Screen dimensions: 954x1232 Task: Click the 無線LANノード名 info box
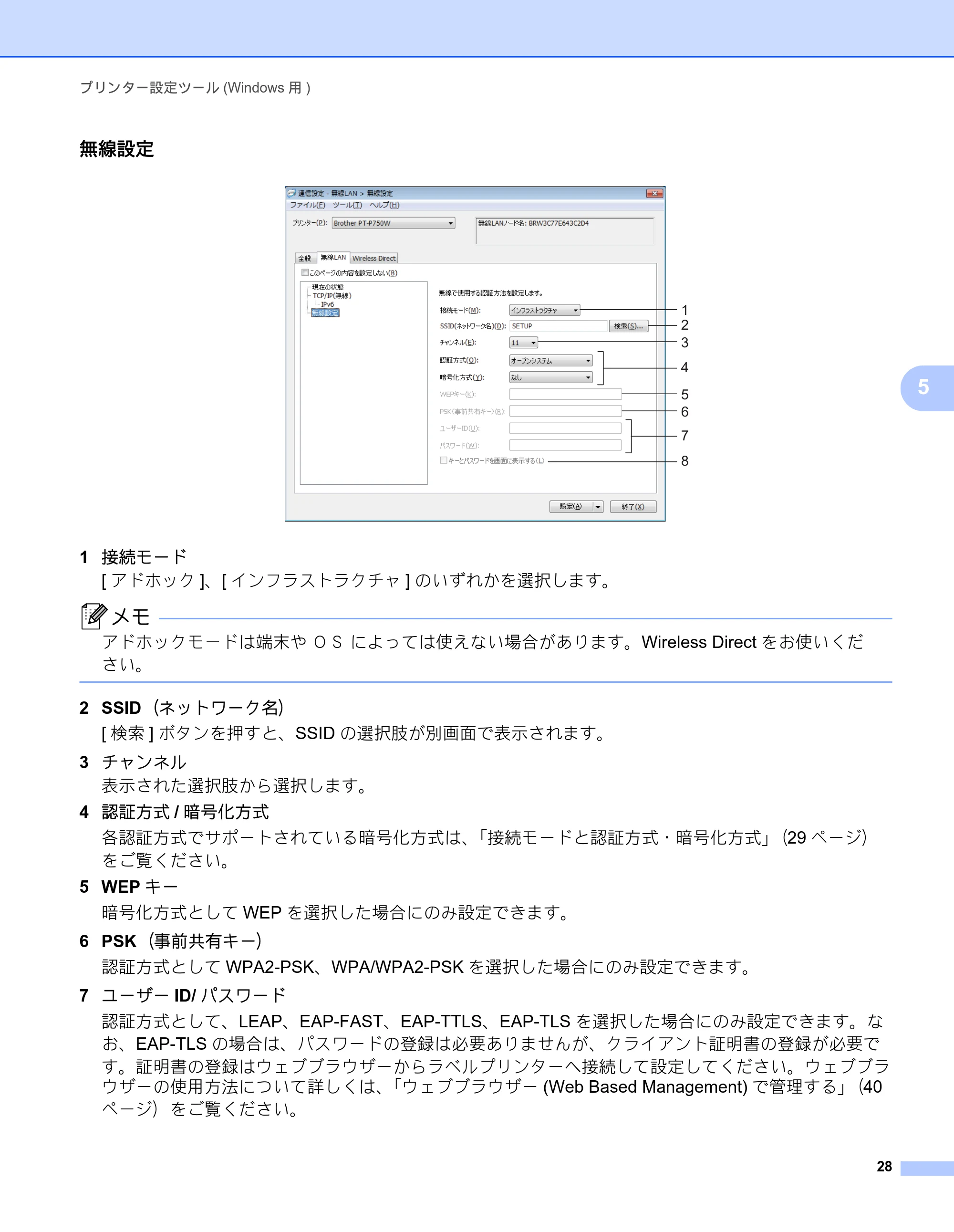point(565,231)
